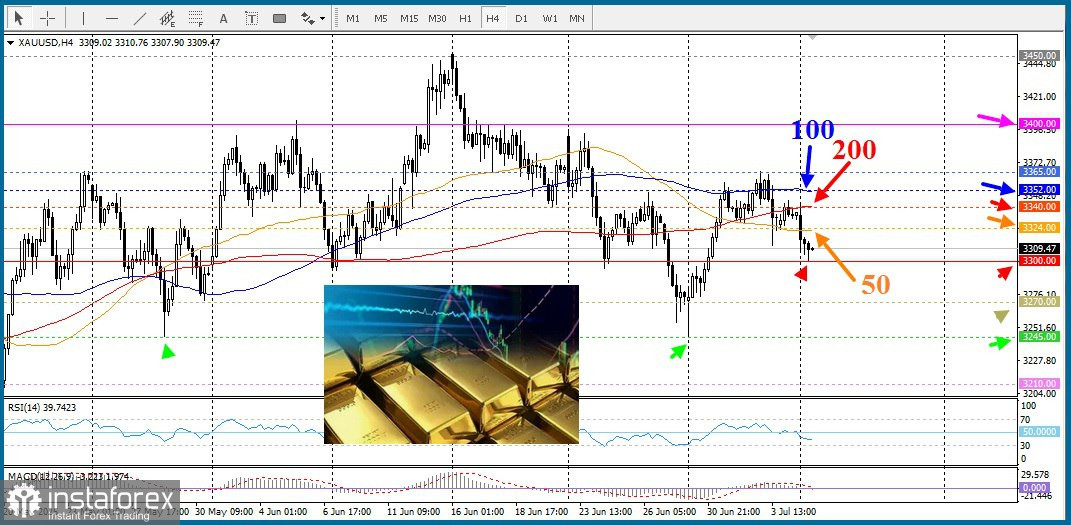Select the cursor arrow tool
This screenshot has width=1071, height=525.
(18, 18)
